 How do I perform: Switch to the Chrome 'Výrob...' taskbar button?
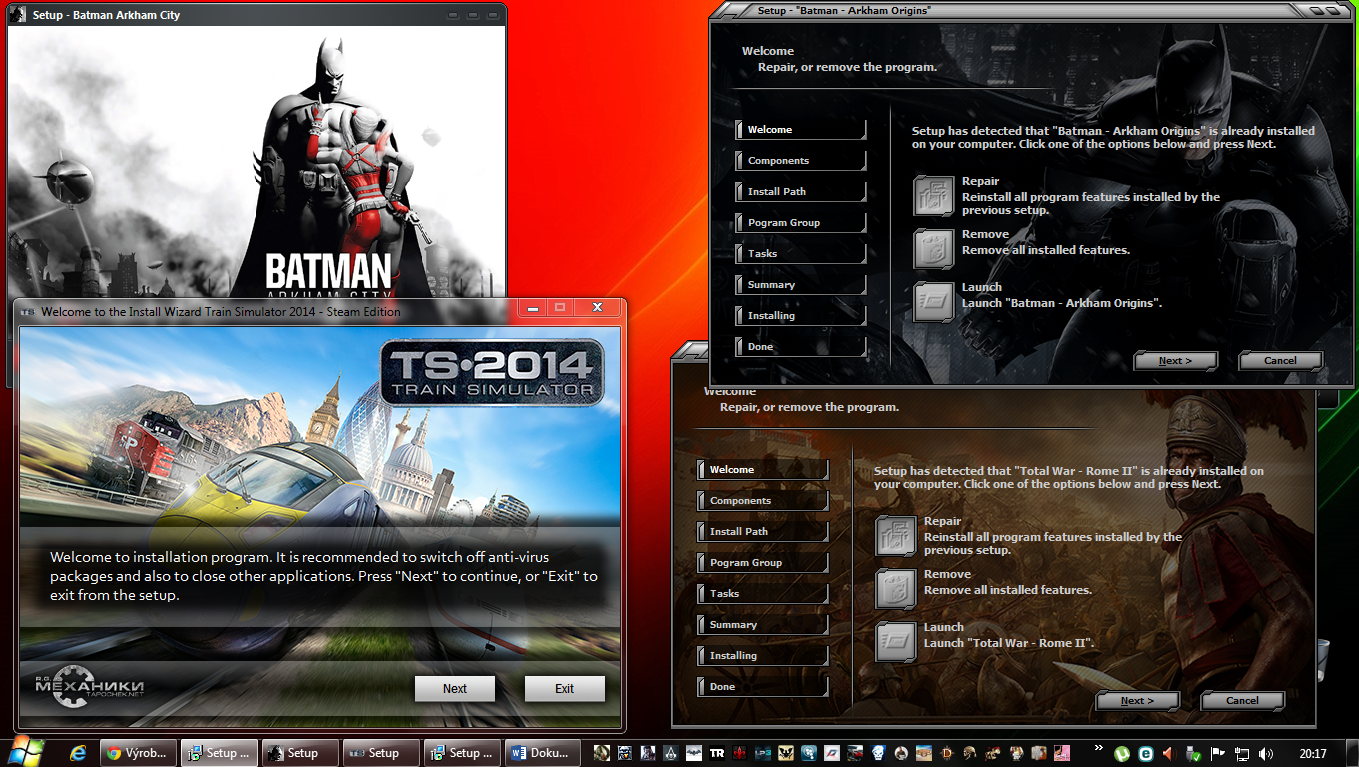(138, 753)
